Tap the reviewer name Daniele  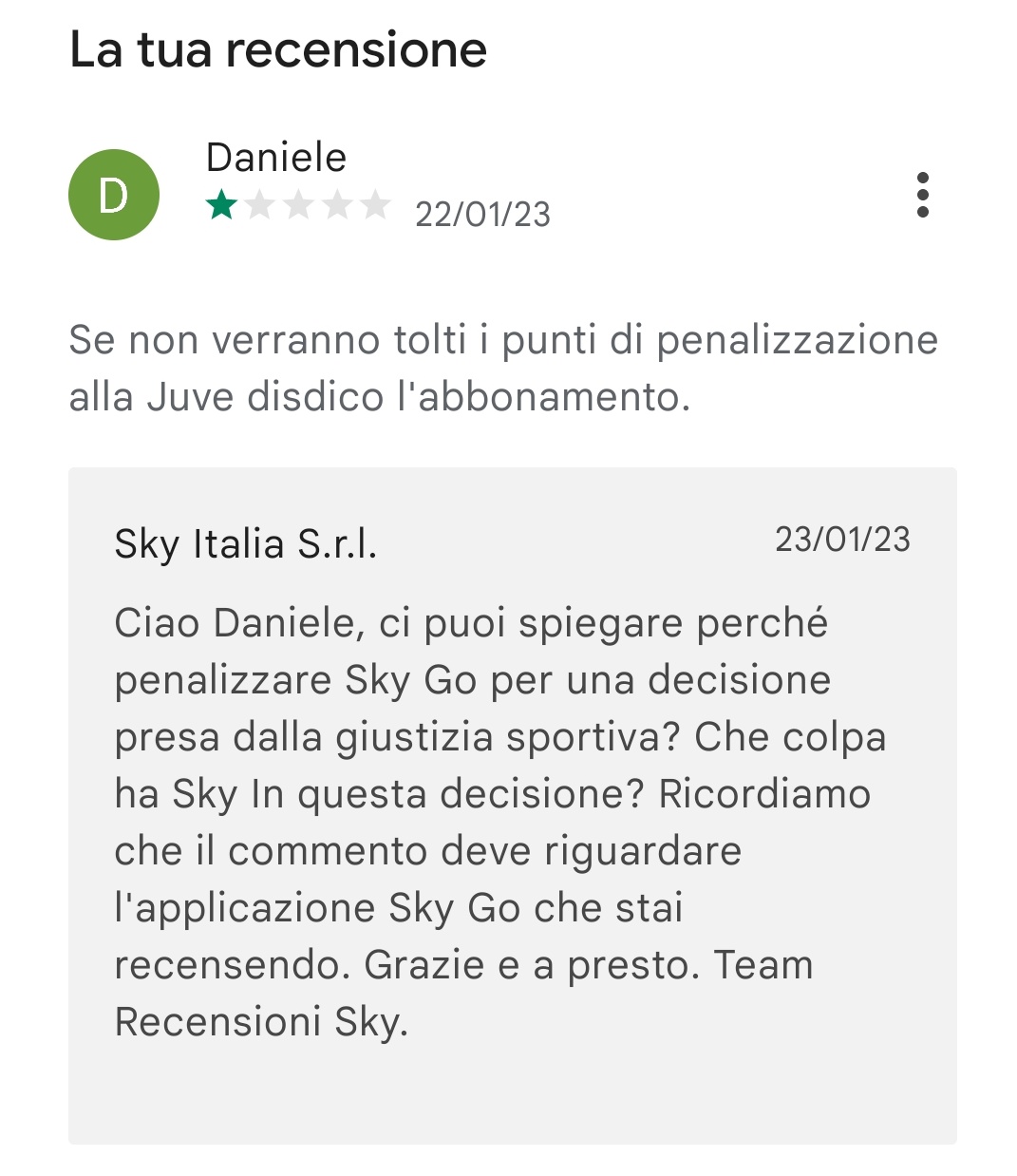(276, 158)
